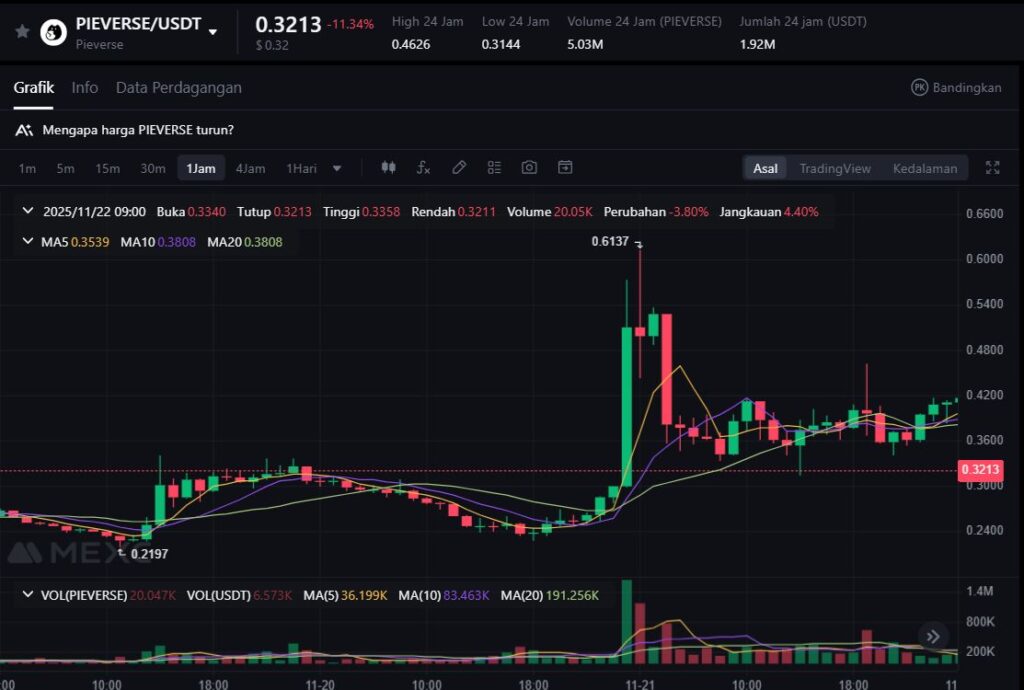Expand more timeframe options after 1Hari
This screenshot has width=1024, height=690.
click(x=337, y=168)
